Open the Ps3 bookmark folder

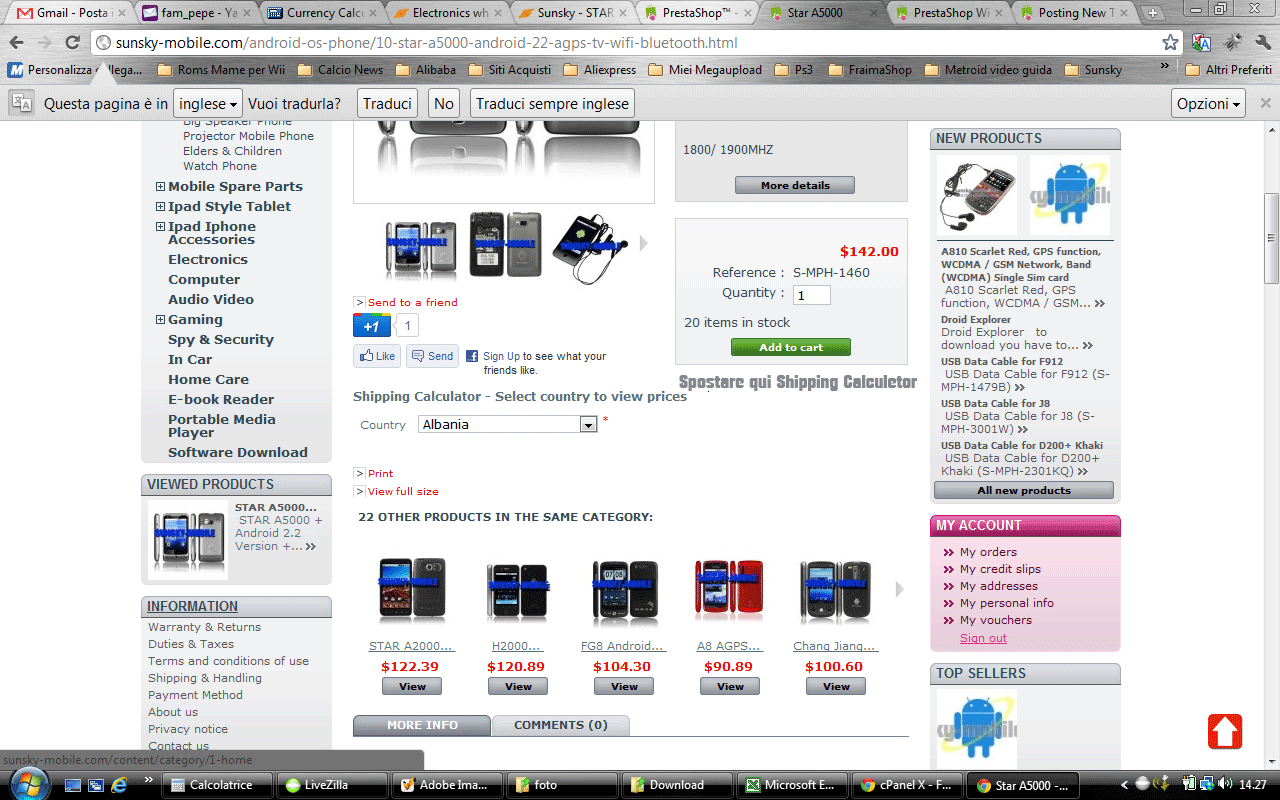pos(793,70)
